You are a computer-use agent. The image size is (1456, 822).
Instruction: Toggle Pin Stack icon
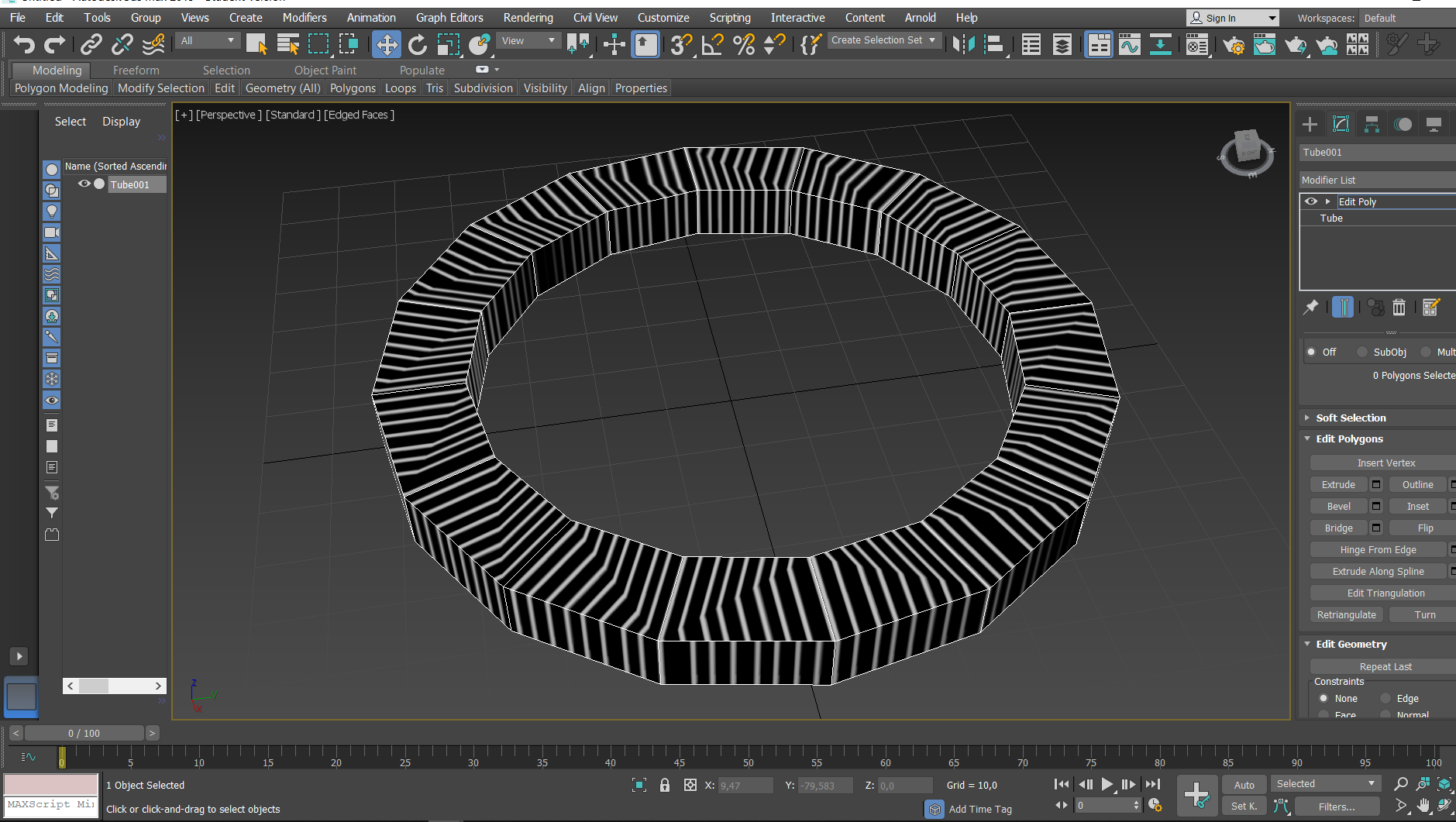click(1310, 308)
